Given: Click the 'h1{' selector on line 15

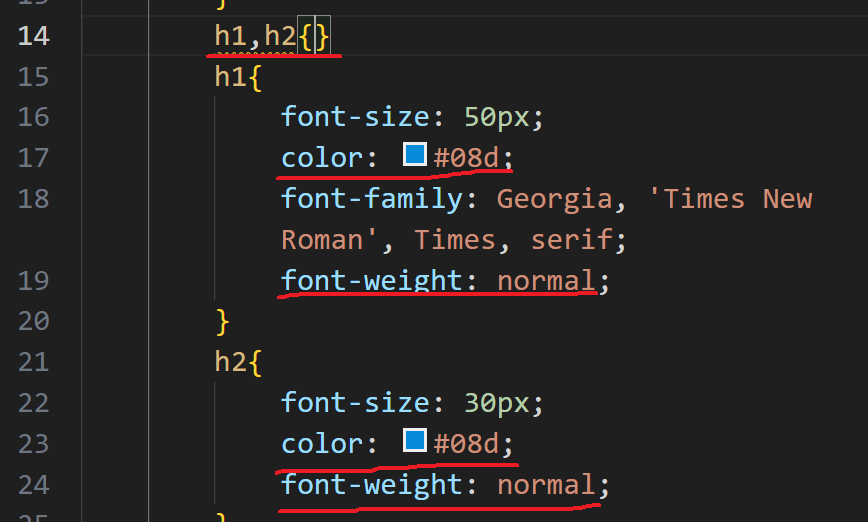Looking at the screenshot, I should (x=238, y=77).
